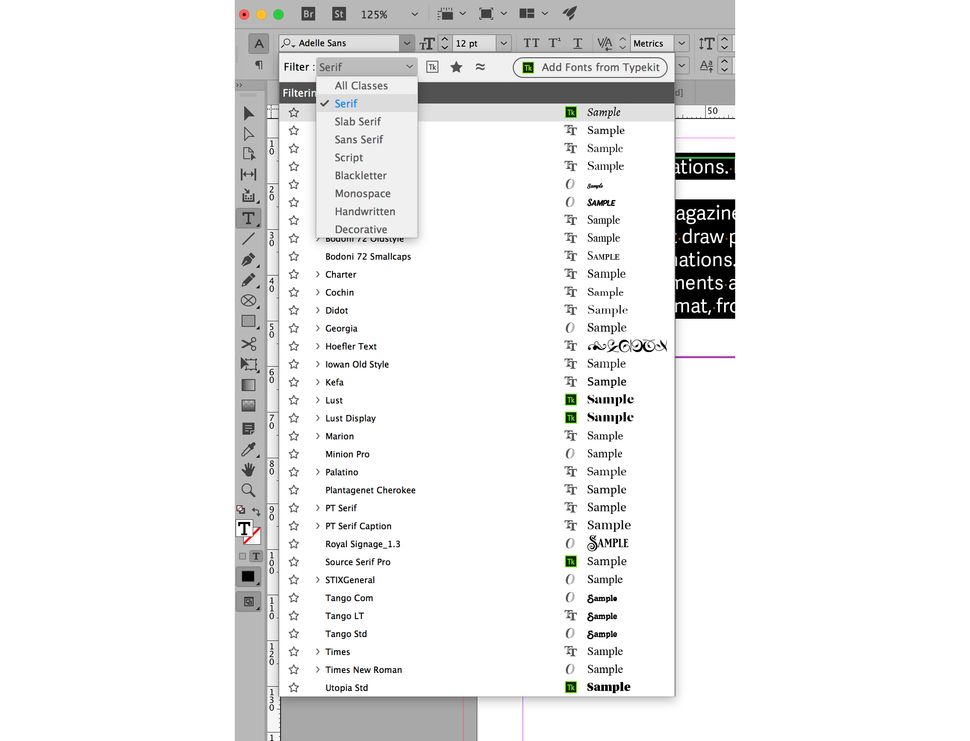Select the Selection arrow tool
Viewport: 970px width, 741px height.
248,113
